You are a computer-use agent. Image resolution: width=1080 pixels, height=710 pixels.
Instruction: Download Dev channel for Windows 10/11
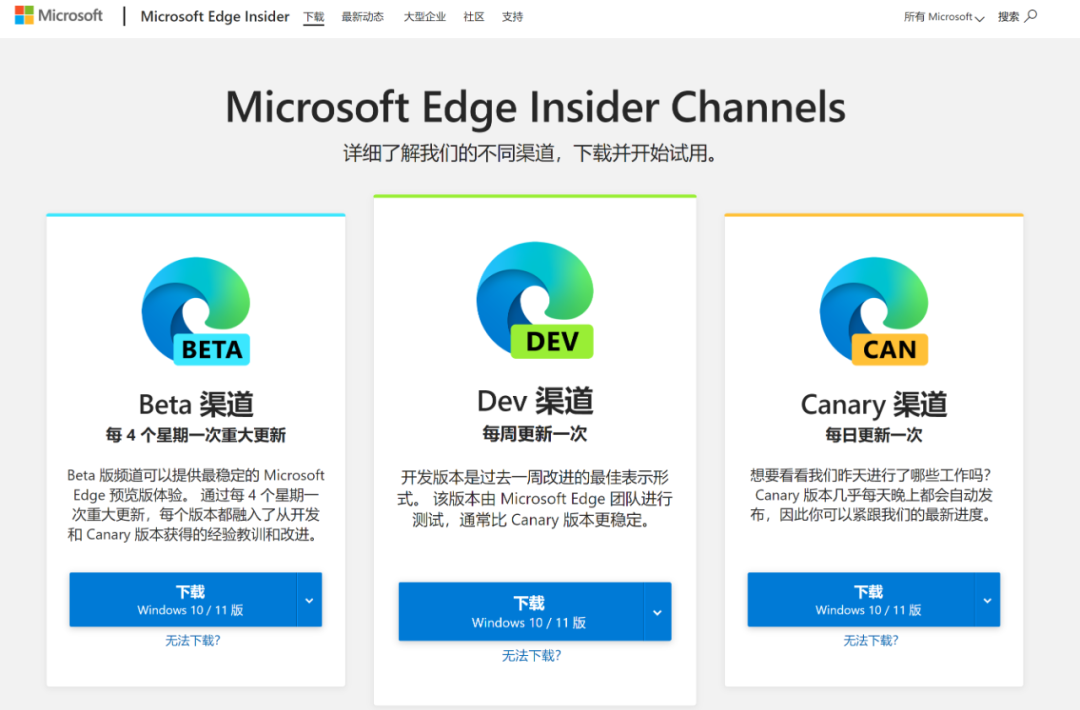[x=521, y=612]
